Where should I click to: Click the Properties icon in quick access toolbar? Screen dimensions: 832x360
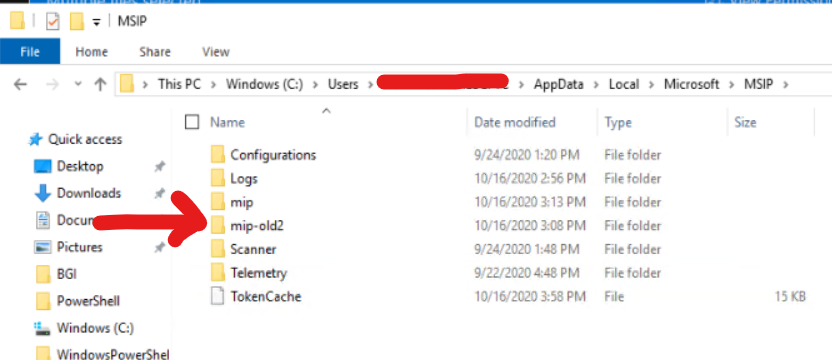[53, 21]
